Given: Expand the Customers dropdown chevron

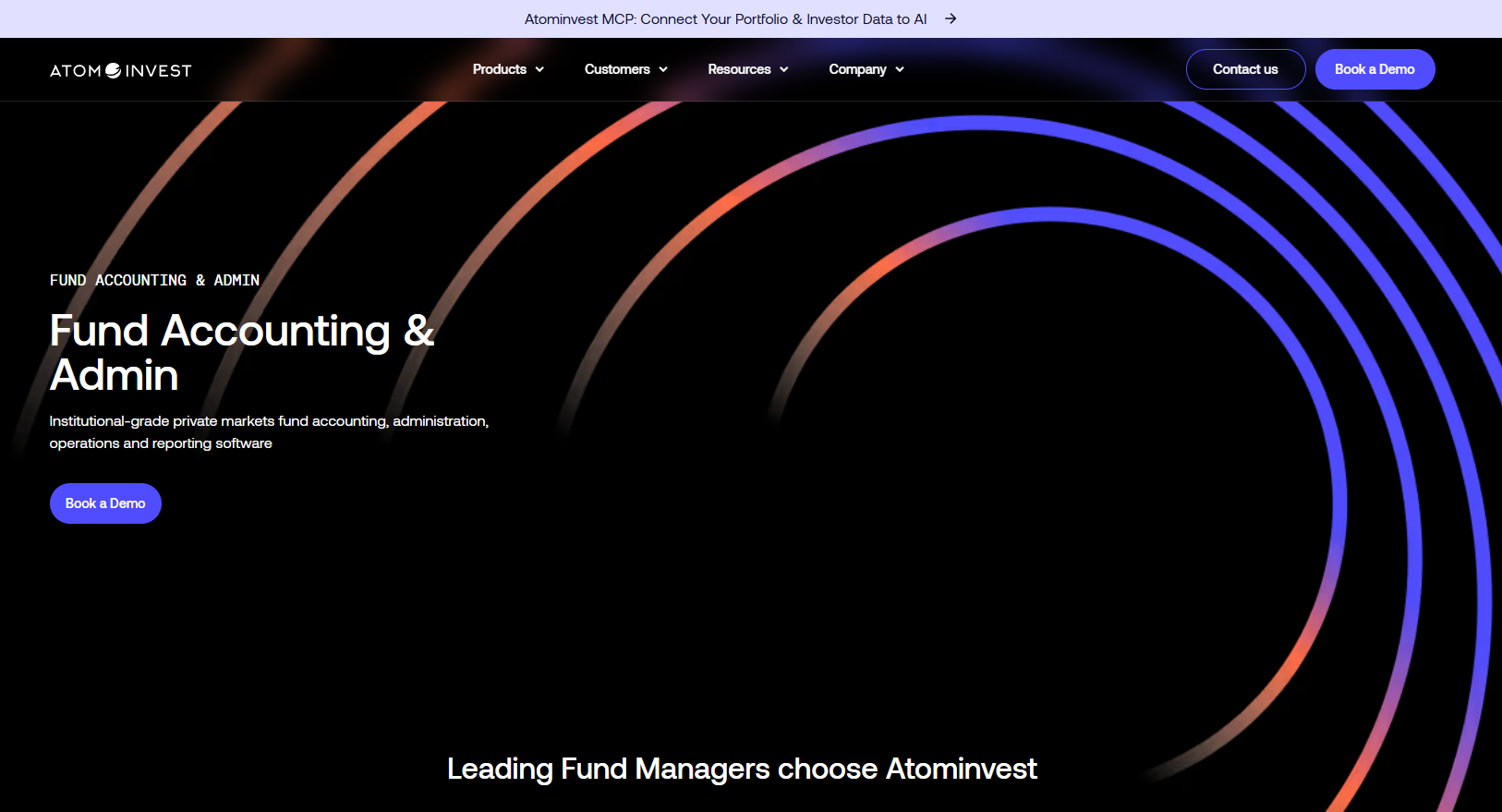Looking at the screenshot, I should pyautogui.click(x=663, y=69).
